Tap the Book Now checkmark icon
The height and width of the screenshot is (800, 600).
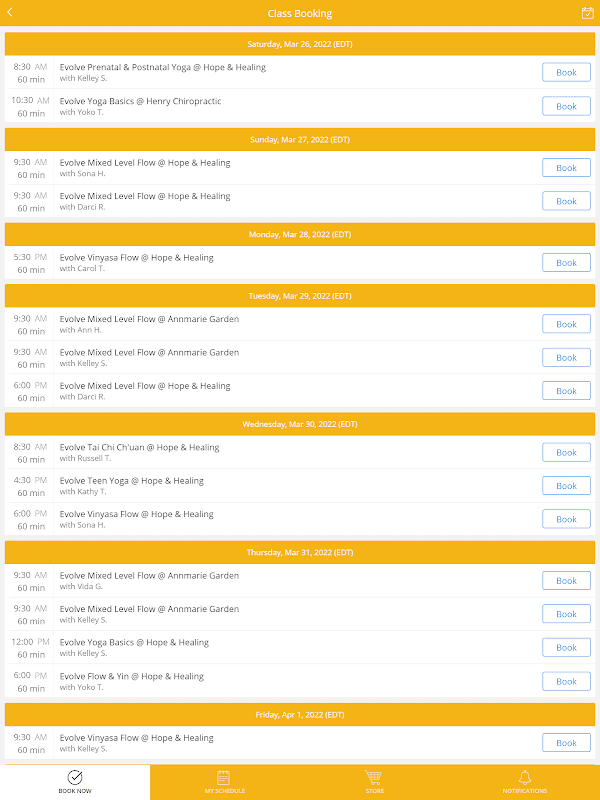click(75, 777)
